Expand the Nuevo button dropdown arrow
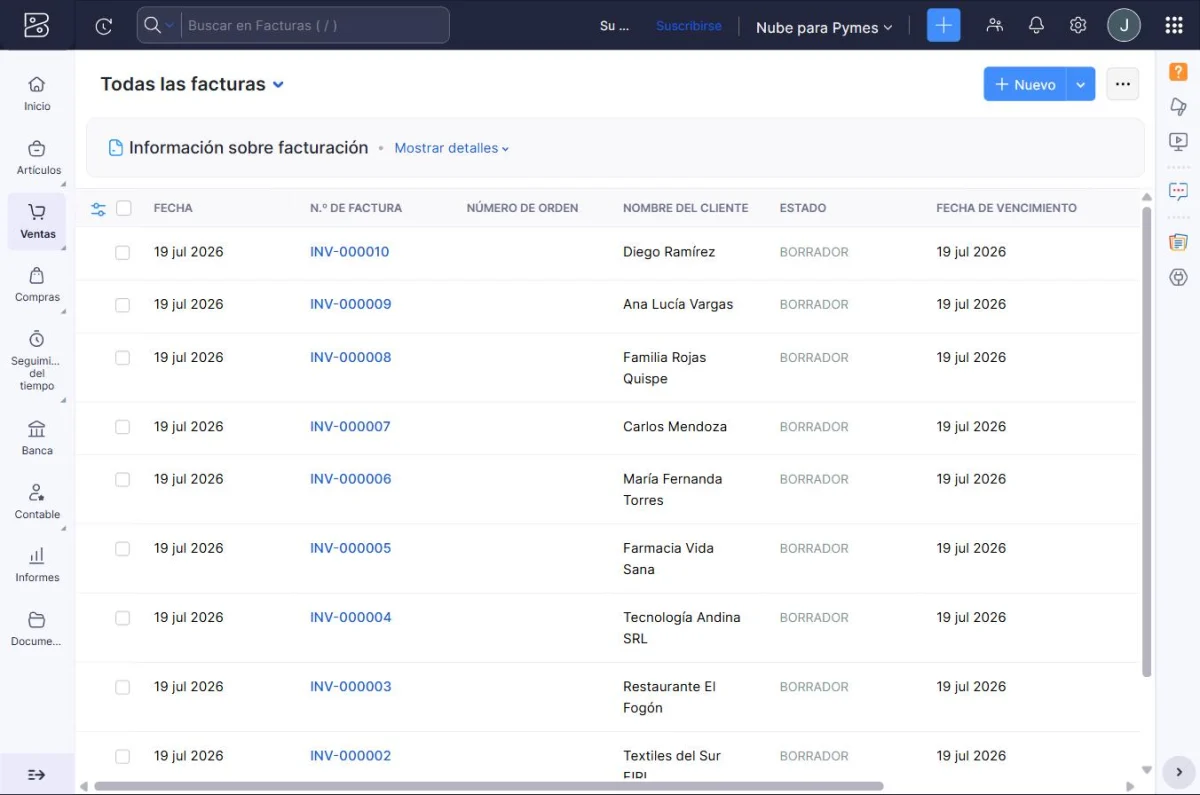The image size is (1200, 795). (x=1081, y=85)
